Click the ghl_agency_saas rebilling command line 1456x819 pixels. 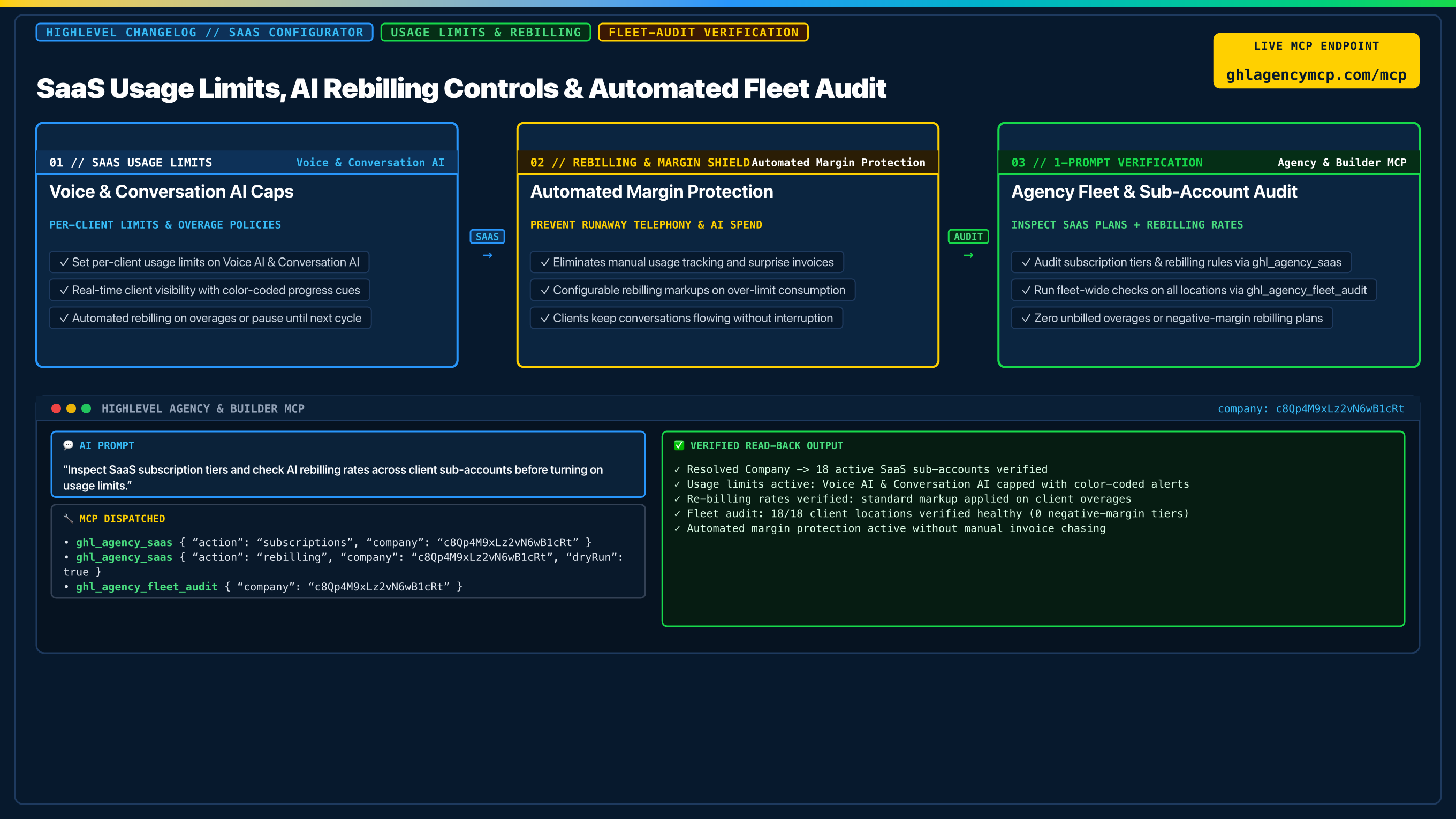343,565
